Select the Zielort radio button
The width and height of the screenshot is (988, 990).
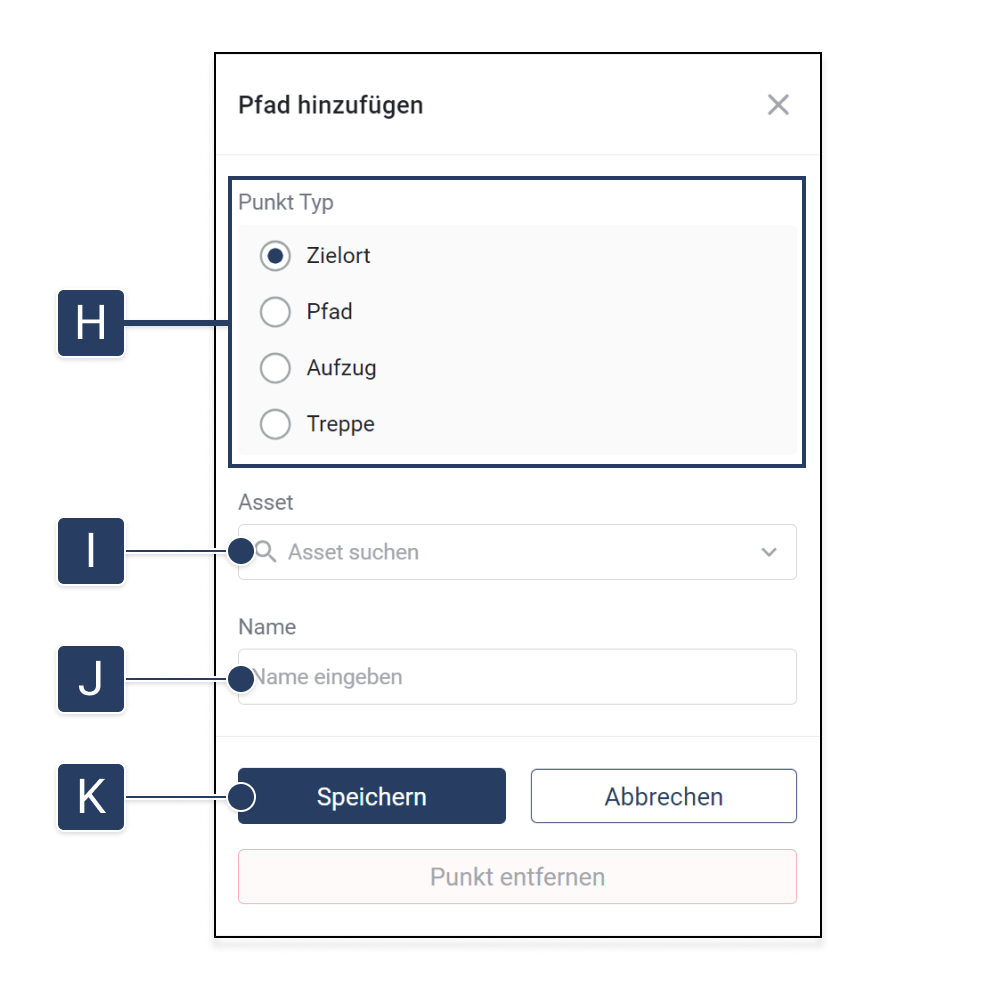tap(275, 256)
